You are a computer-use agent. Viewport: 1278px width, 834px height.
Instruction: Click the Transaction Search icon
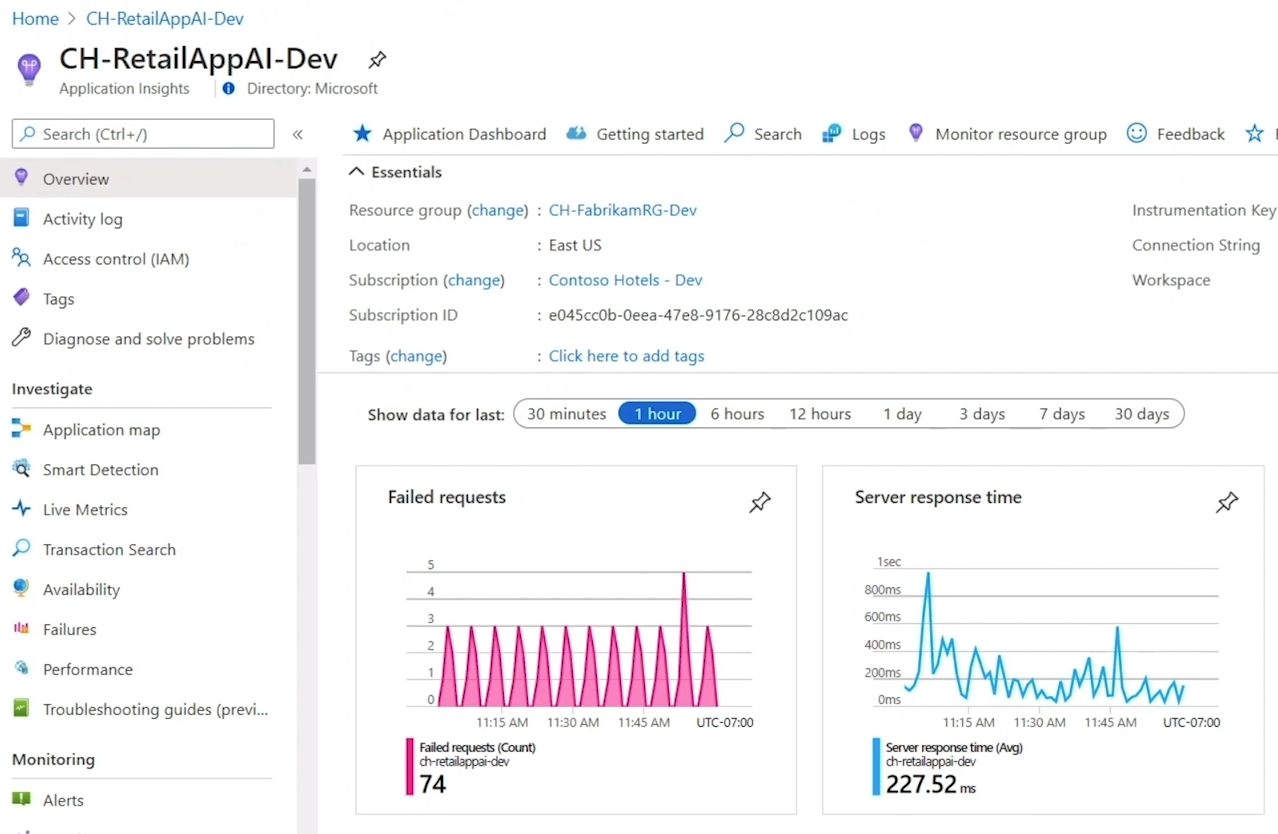point(21,549)
